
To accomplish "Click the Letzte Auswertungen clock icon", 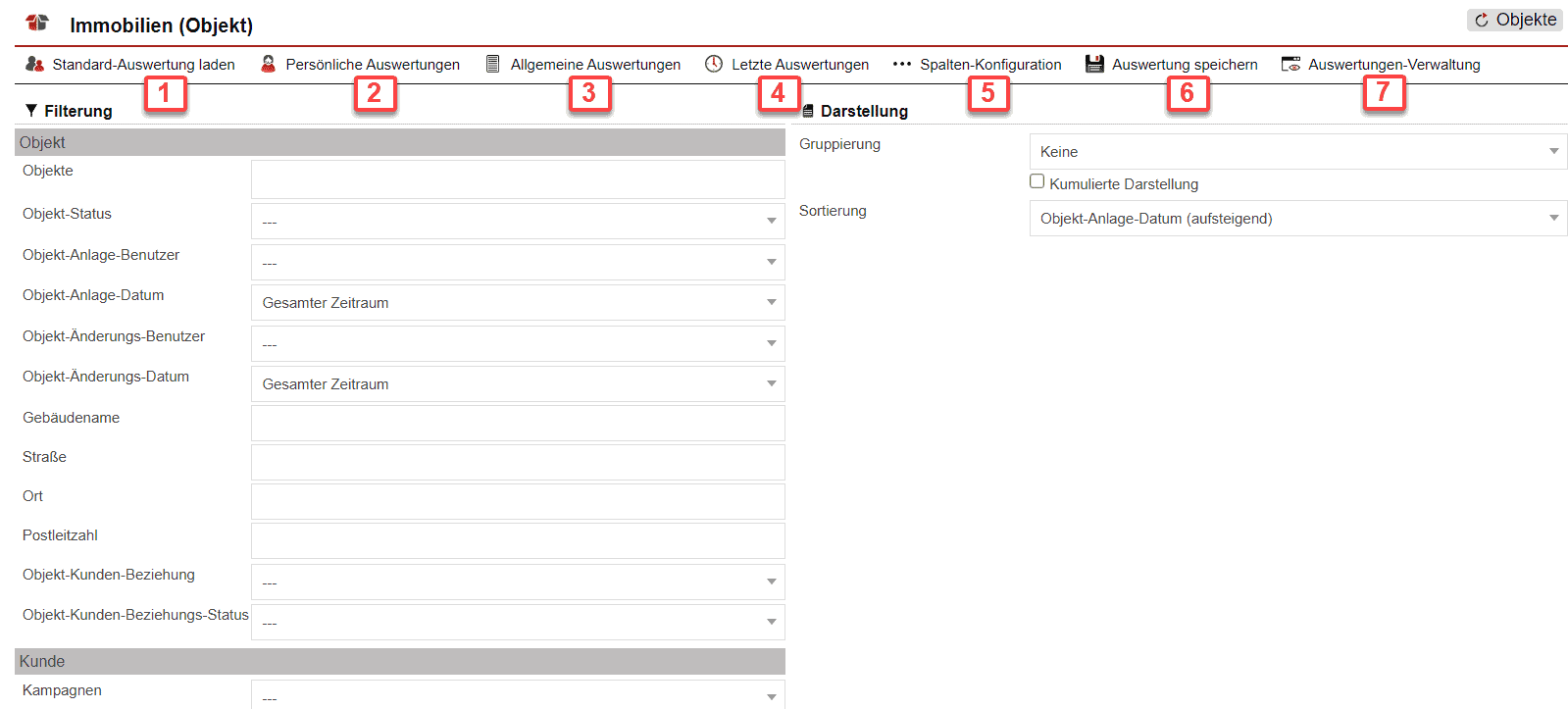I will pos(714,64).
